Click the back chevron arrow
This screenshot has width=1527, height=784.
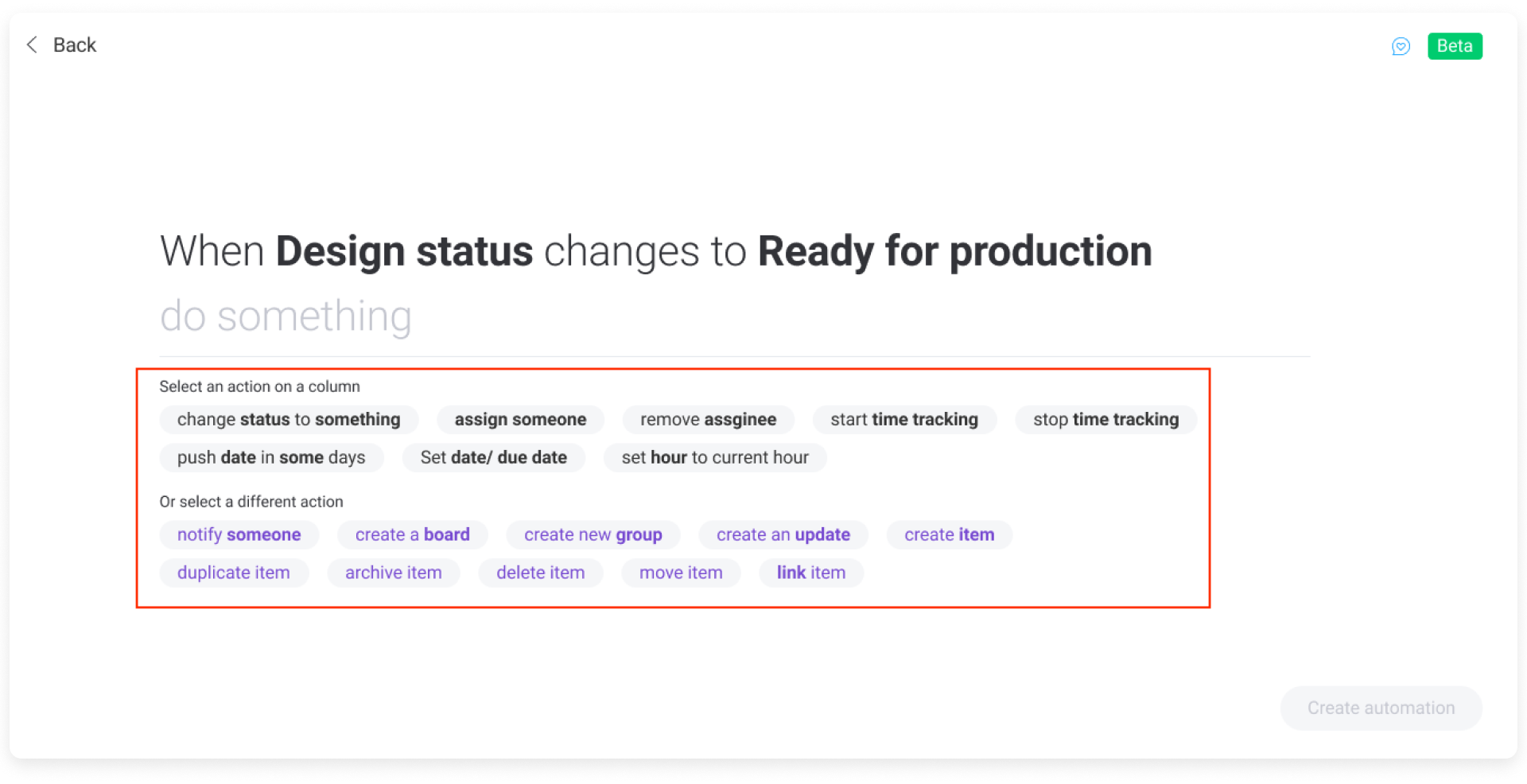pyautogui.click(x=32, y=45)
